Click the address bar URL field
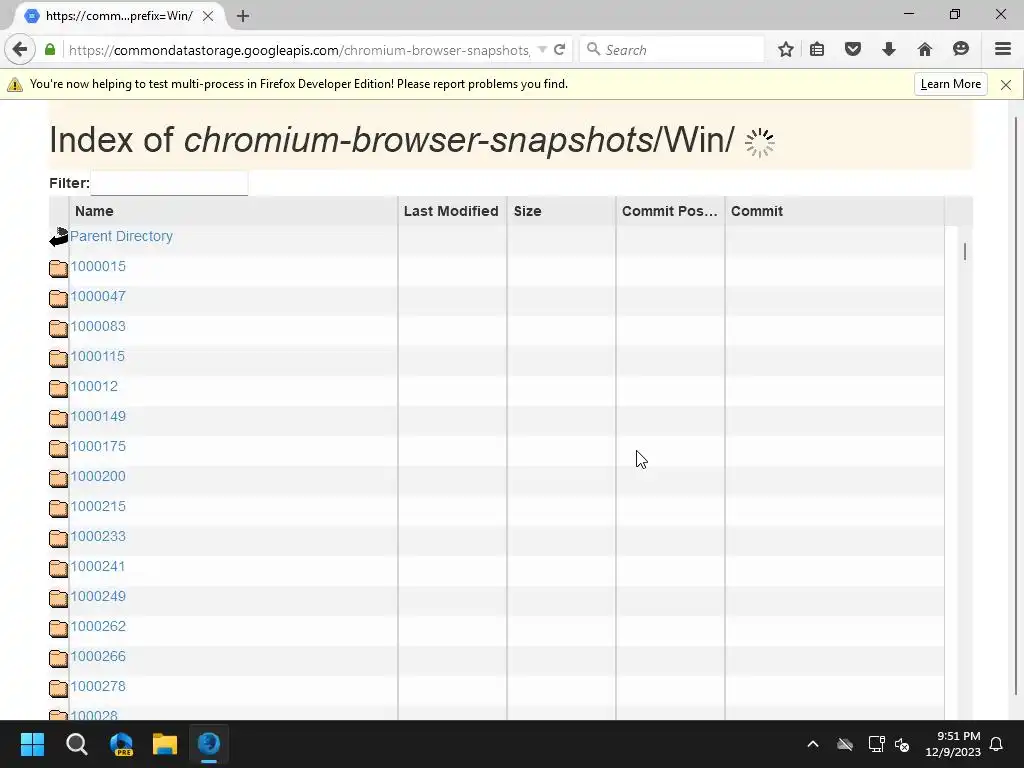Image resolution: width=1024 pixels, height=768 pixels. [x=299, y=50]
